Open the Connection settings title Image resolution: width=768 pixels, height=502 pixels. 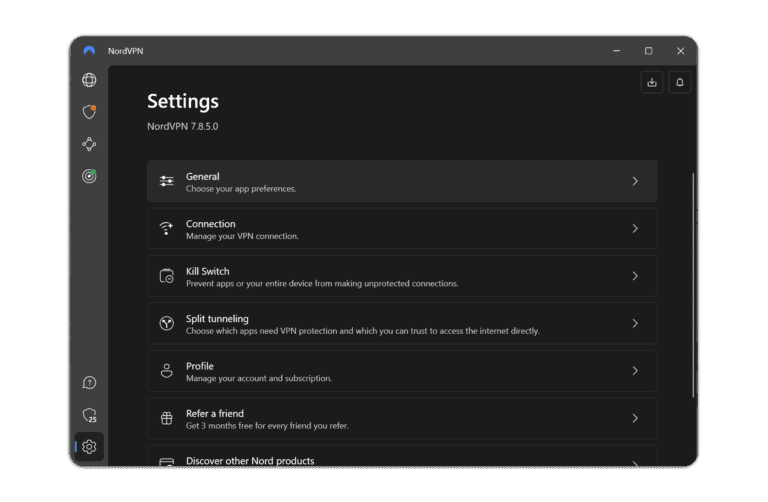click(211, 224)
